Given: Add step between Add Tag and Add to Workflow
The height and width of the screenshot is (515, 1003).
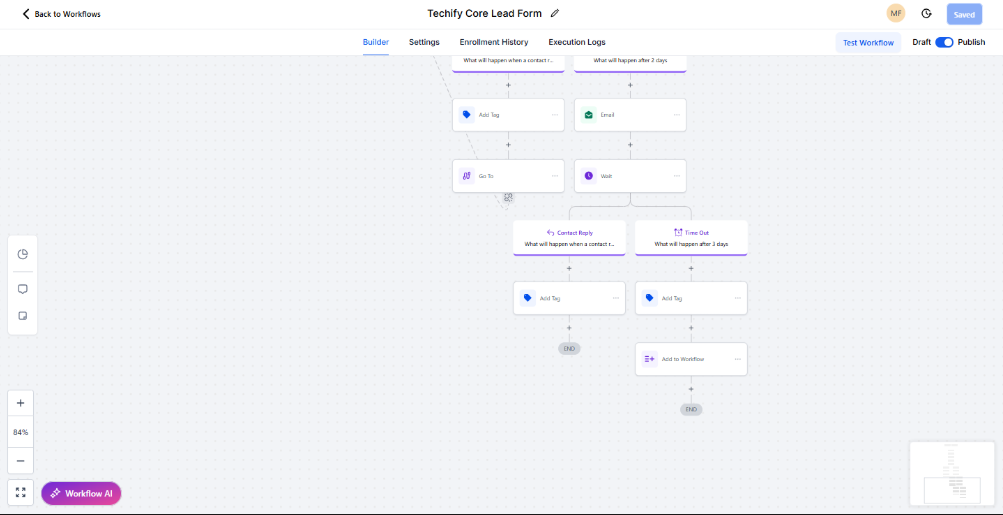Looking at the screenshot, I should point(691,328).
